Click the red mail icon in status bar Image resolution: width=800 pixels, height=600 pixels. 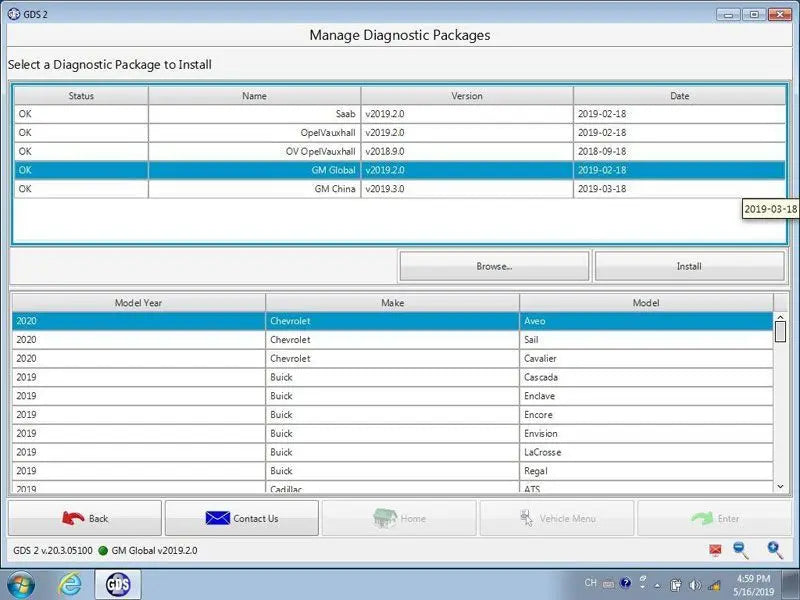tap(715, 550)
